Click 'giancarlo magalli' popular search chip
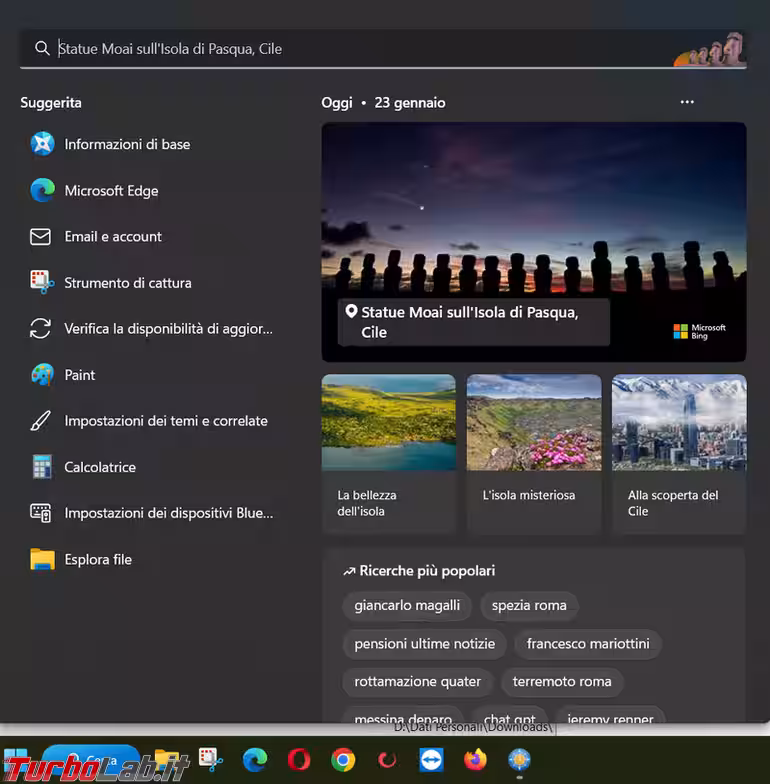This screenshot has height=784, width=770. coord(407,605)
